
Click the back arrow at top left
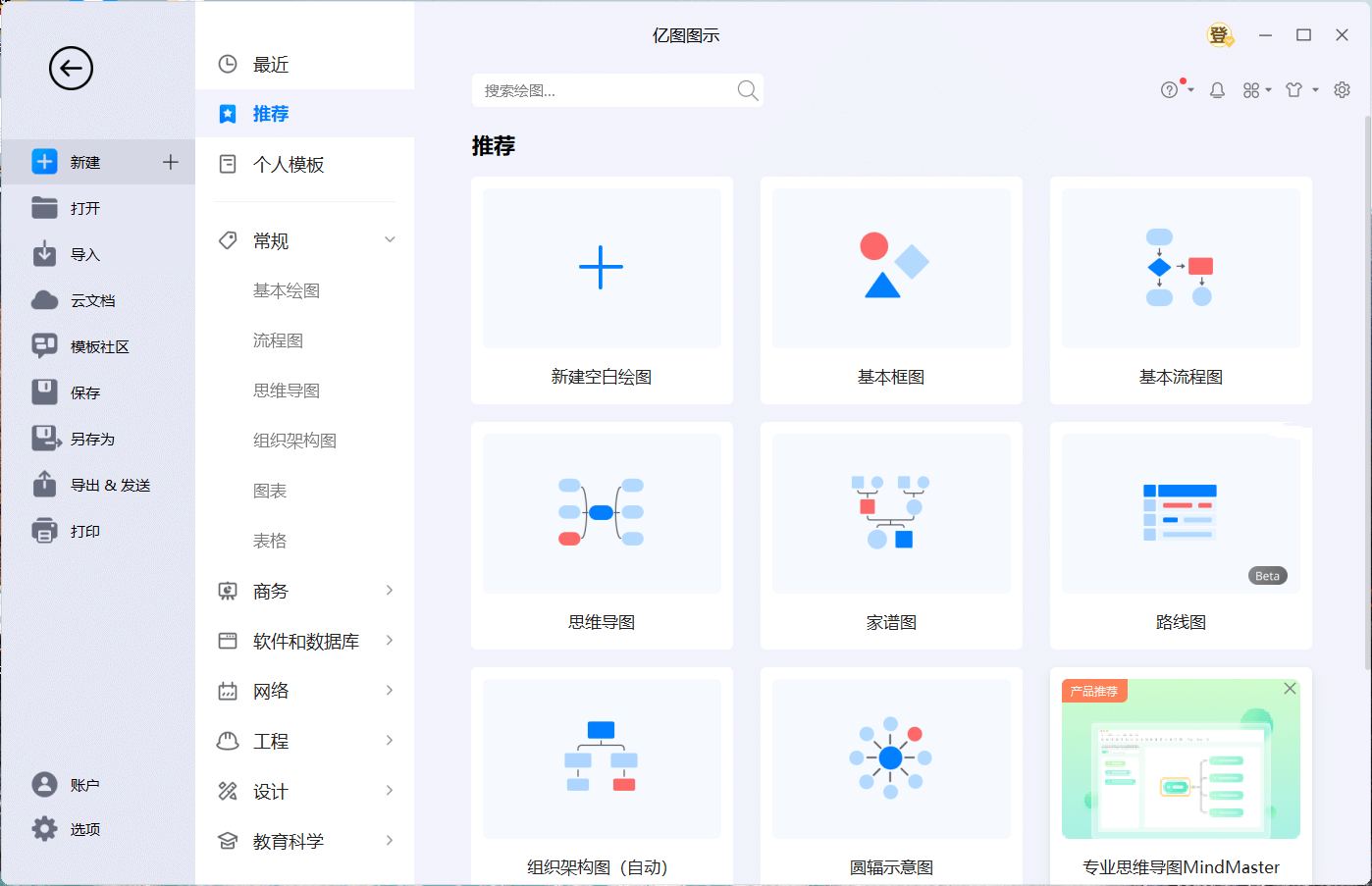(x=70, y=69)
